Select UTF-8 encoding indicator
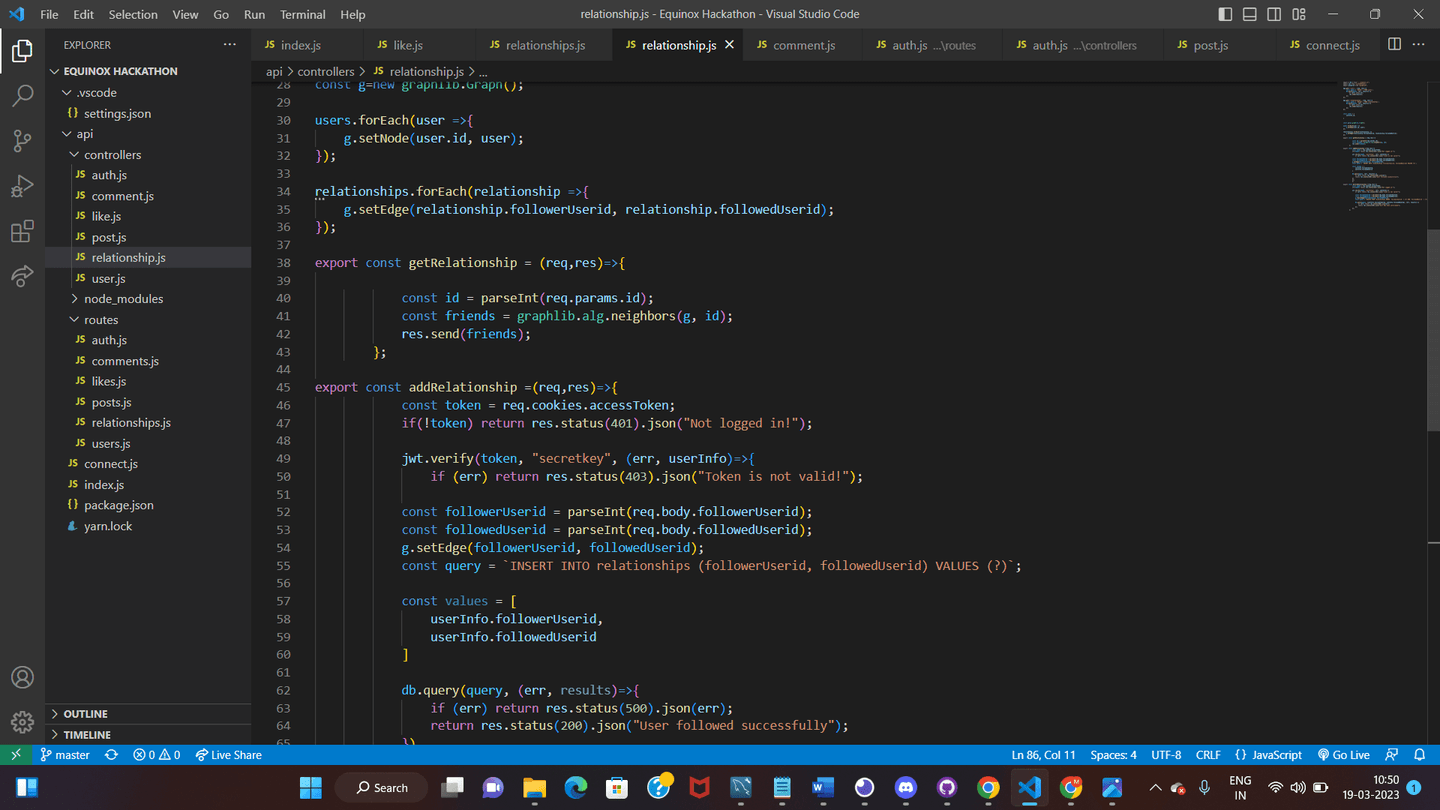1440x810 pixels. tap(1166, 755)
